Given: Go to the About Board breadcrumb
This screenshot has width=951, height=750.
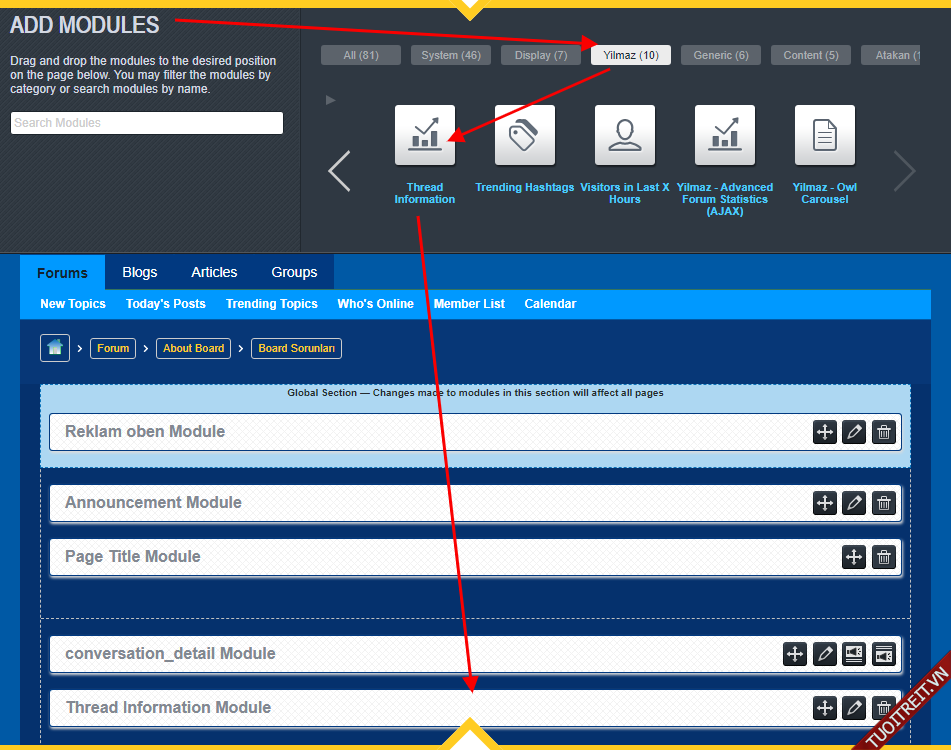Looking at the screenshot, I should [x=193, y=348].
